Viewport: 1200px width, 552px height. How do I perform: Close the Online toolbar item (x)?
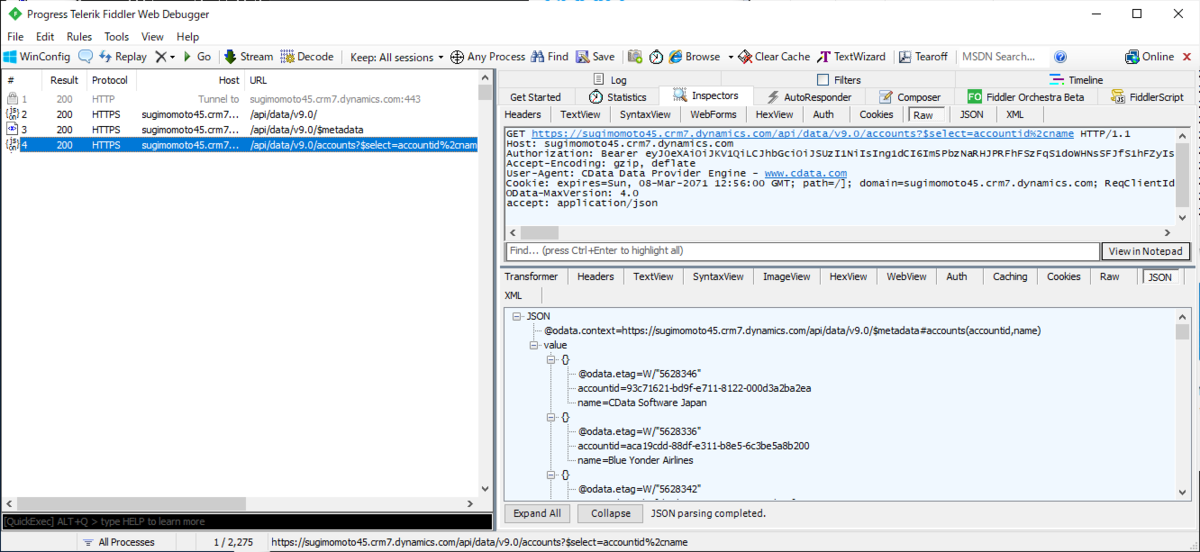(x=1187, y=57)
